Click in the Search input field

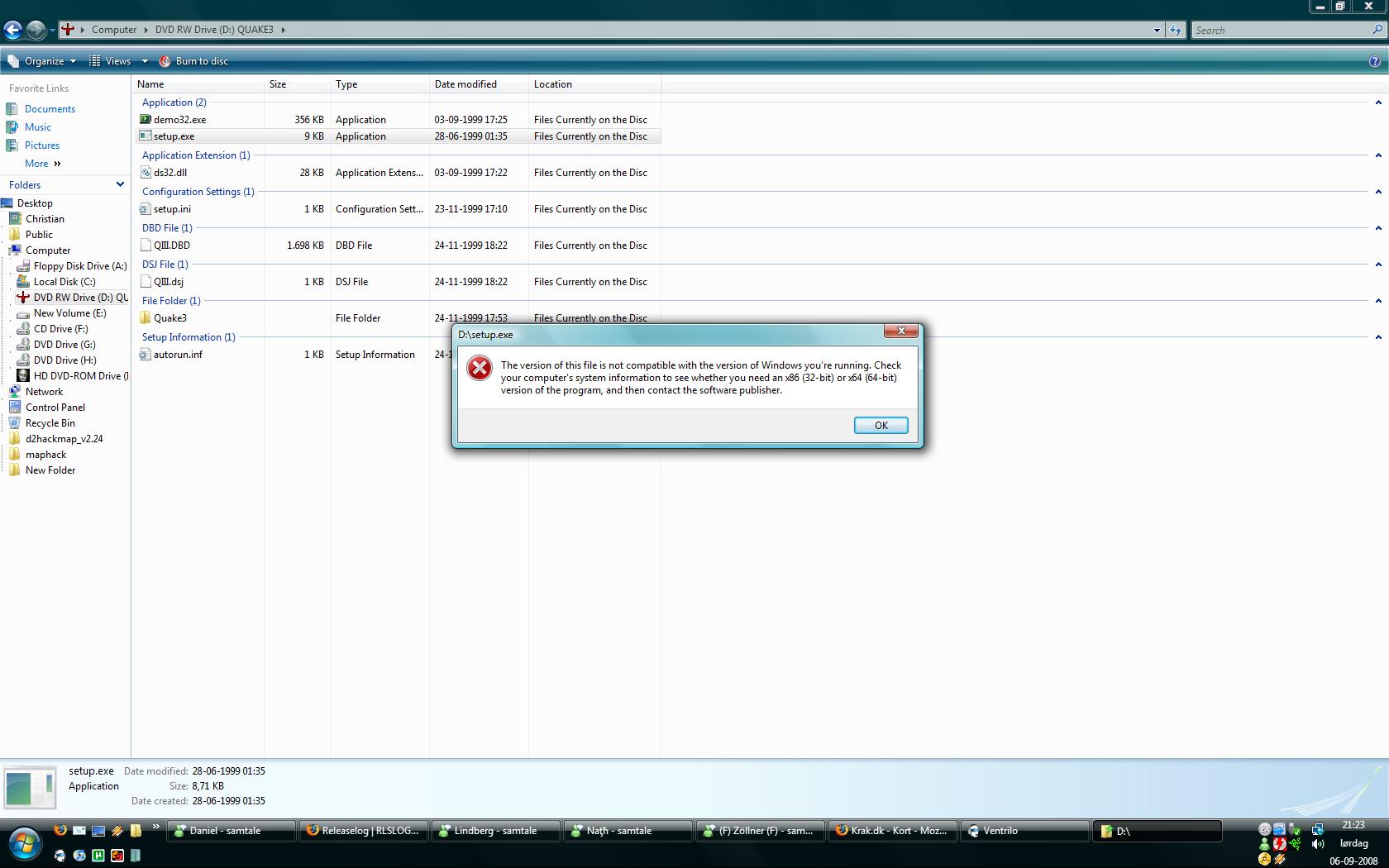[x=1280, y=31]
